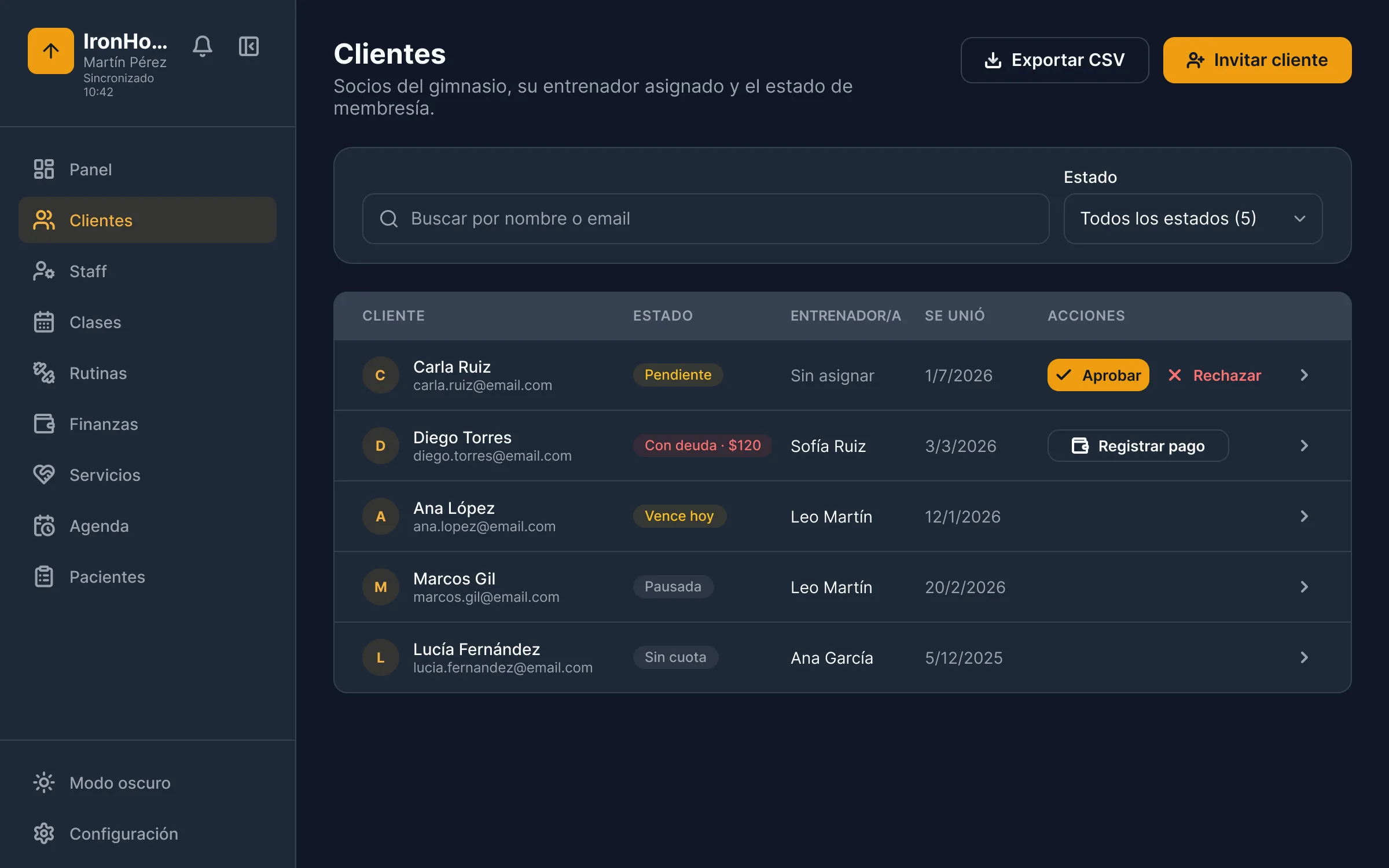
Task: Click the ENTRENADOR/A column header
Action: (846, 315)
